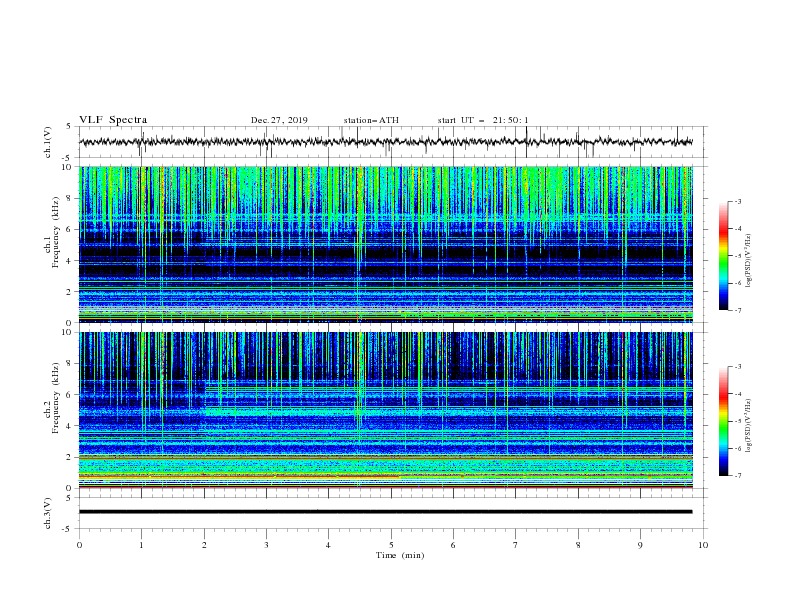Click the '10' tick on time axis
Image resolution: width=792 pixels, height=612 pixels.
[703, 545]
